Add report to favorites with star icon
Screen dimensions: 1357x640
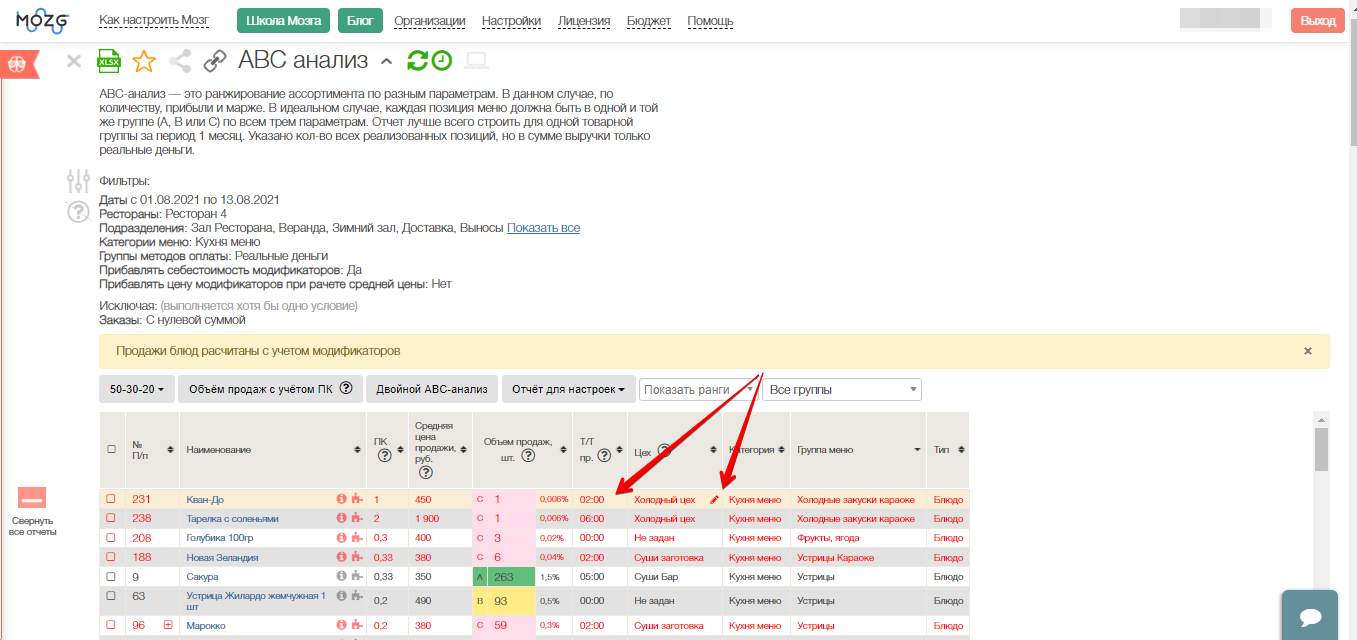tap(144, 62)
